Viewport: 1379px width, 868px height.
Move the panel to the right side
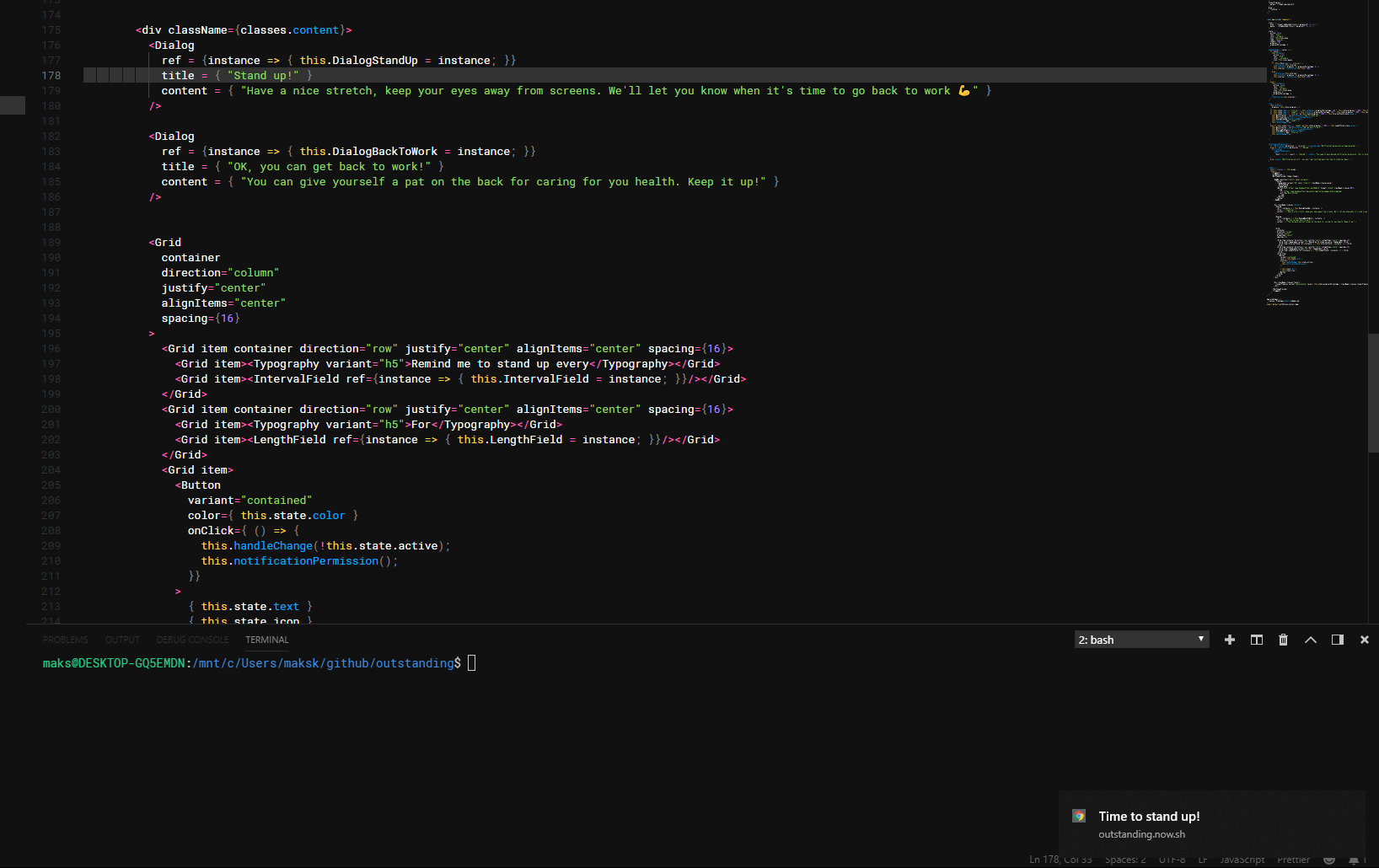1338,640
